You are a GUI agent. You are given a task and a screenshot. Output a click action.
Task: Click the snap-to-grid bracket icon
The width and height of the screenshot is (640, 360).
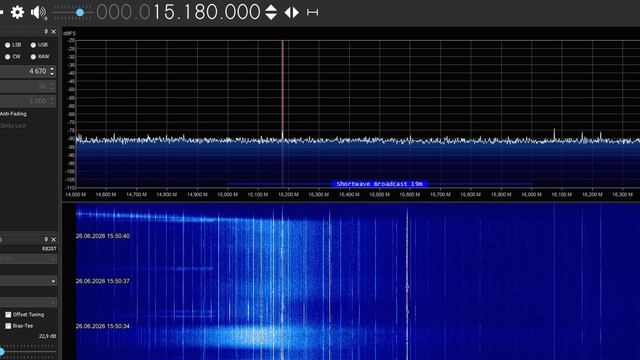(312, 13)
